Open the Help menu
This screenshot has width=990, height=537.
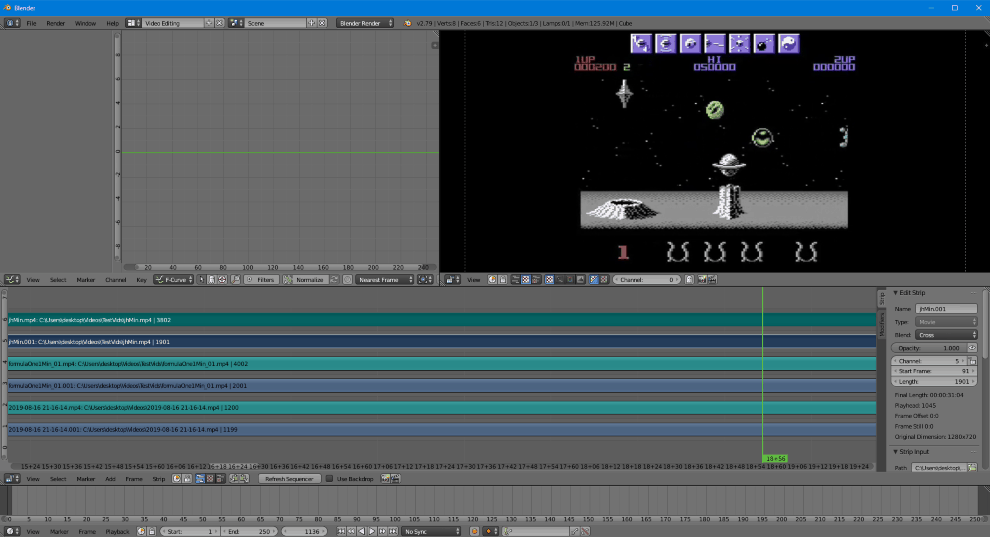tap(112, 23)
